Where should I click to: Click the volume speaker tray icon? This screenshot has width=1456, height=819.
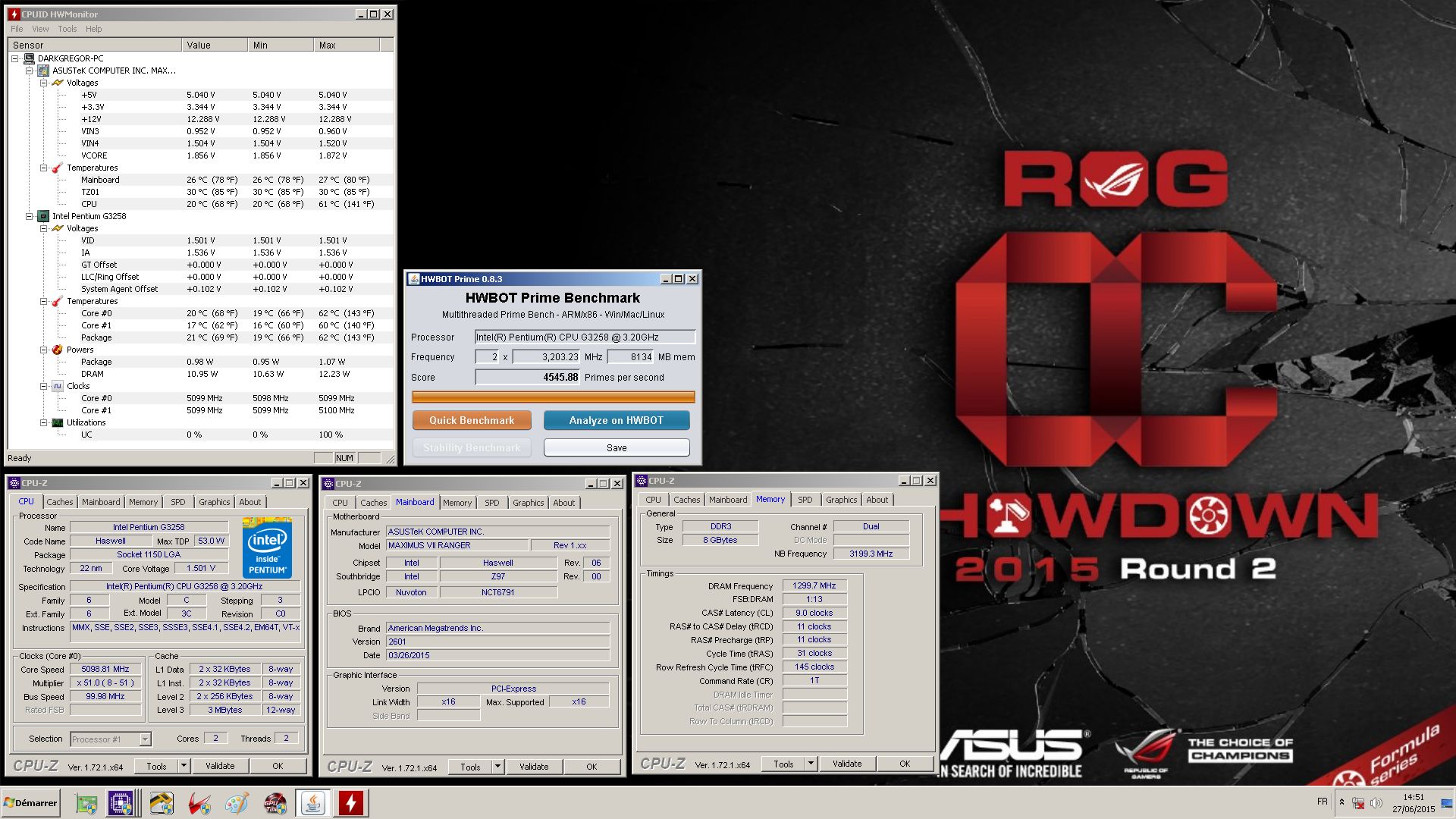pos(1376,803)
